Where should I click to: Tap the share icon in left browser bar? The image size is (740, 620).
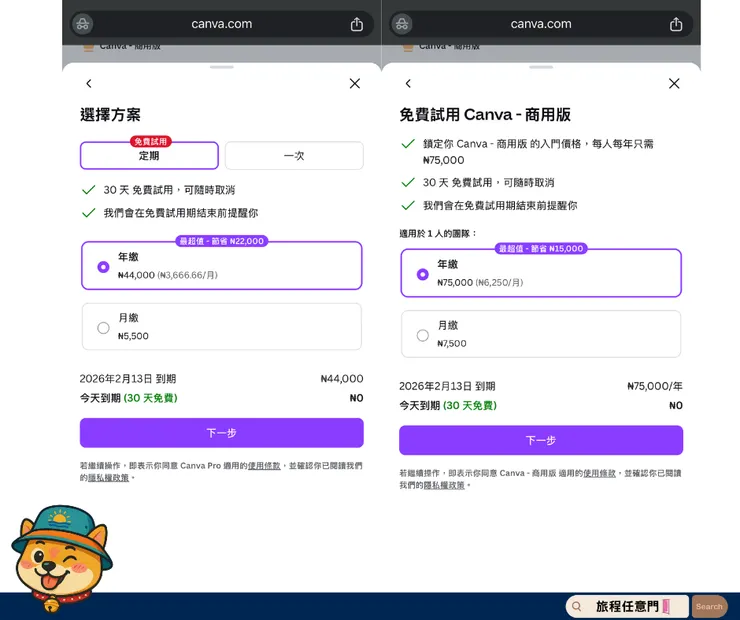click(357, 24)
